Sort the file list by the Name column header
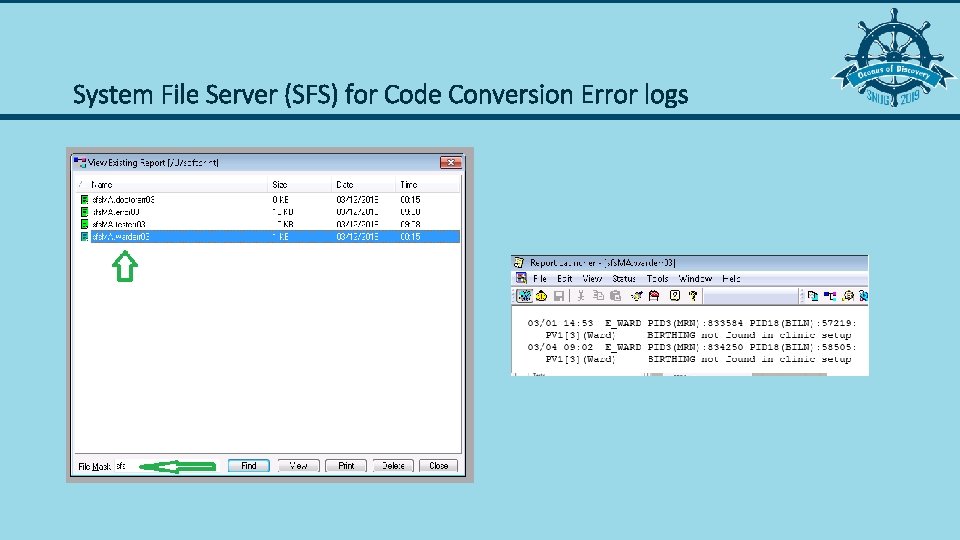The image size is (960, 540). pyautogui.click(x=171, y=184)
